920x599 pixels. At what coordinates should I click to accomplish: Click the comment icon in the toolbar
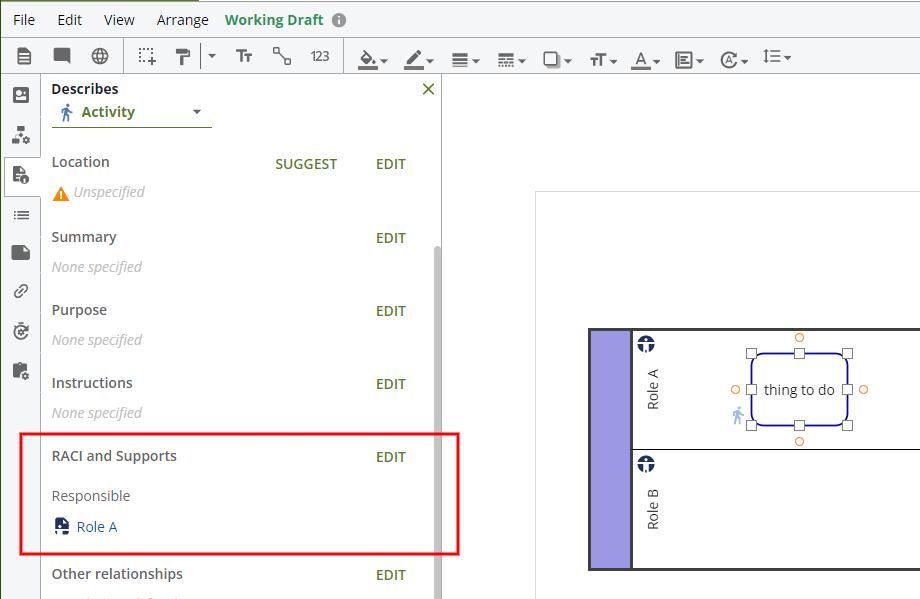[62, 57]
